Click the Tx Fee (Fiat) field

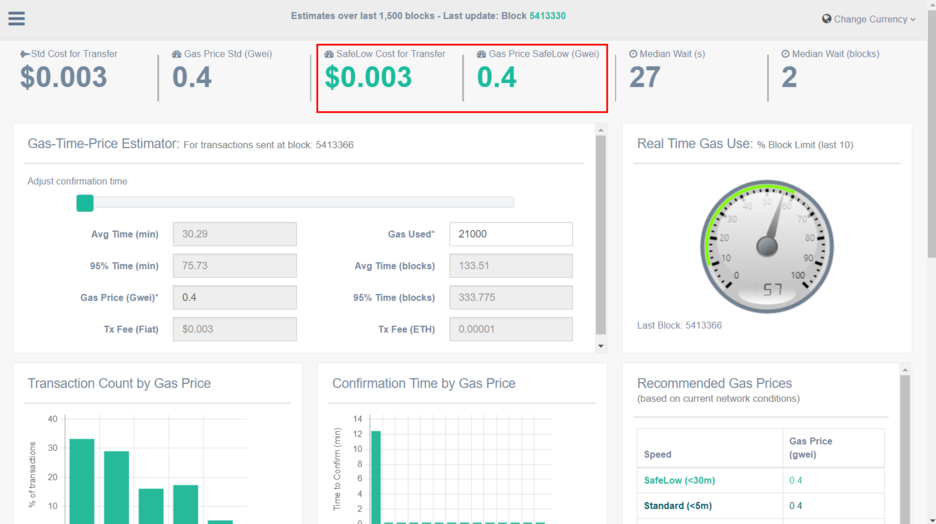pos(235,329)
